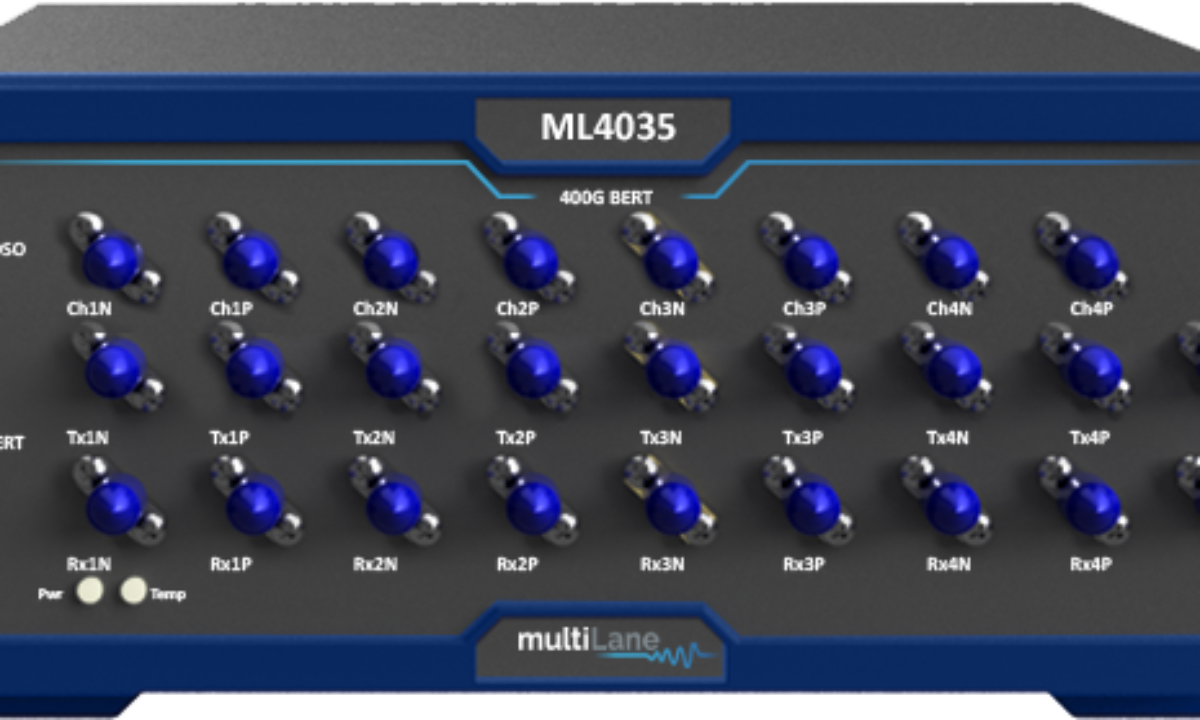Pick the Rx4N text label

tap(949, 564)
